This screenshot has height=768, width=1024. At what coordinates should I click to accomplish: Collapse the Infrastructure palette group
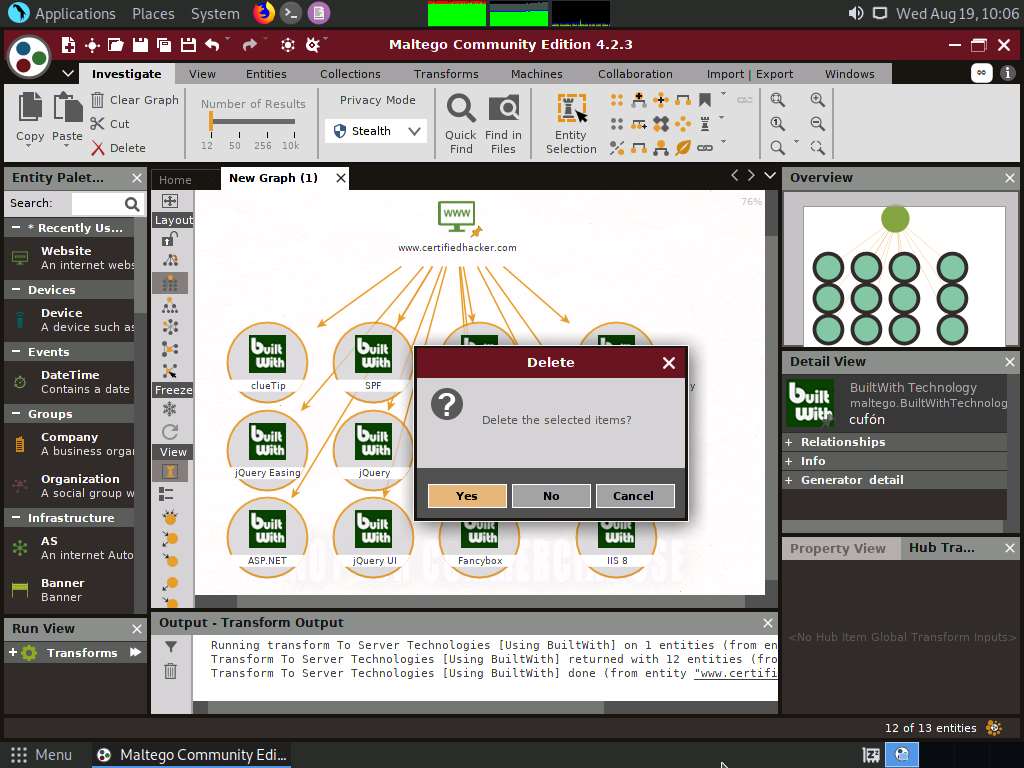(x=16, y=517)
